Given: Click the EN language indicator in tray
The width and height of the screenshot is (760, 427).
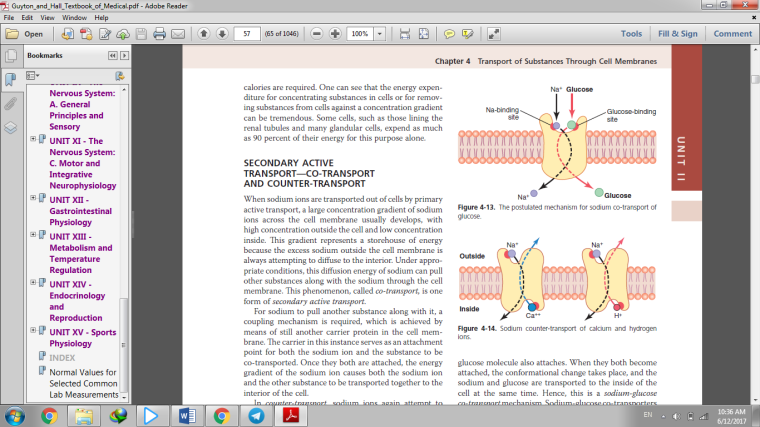Looking at the screenshot, I should (x=648, y=415).
